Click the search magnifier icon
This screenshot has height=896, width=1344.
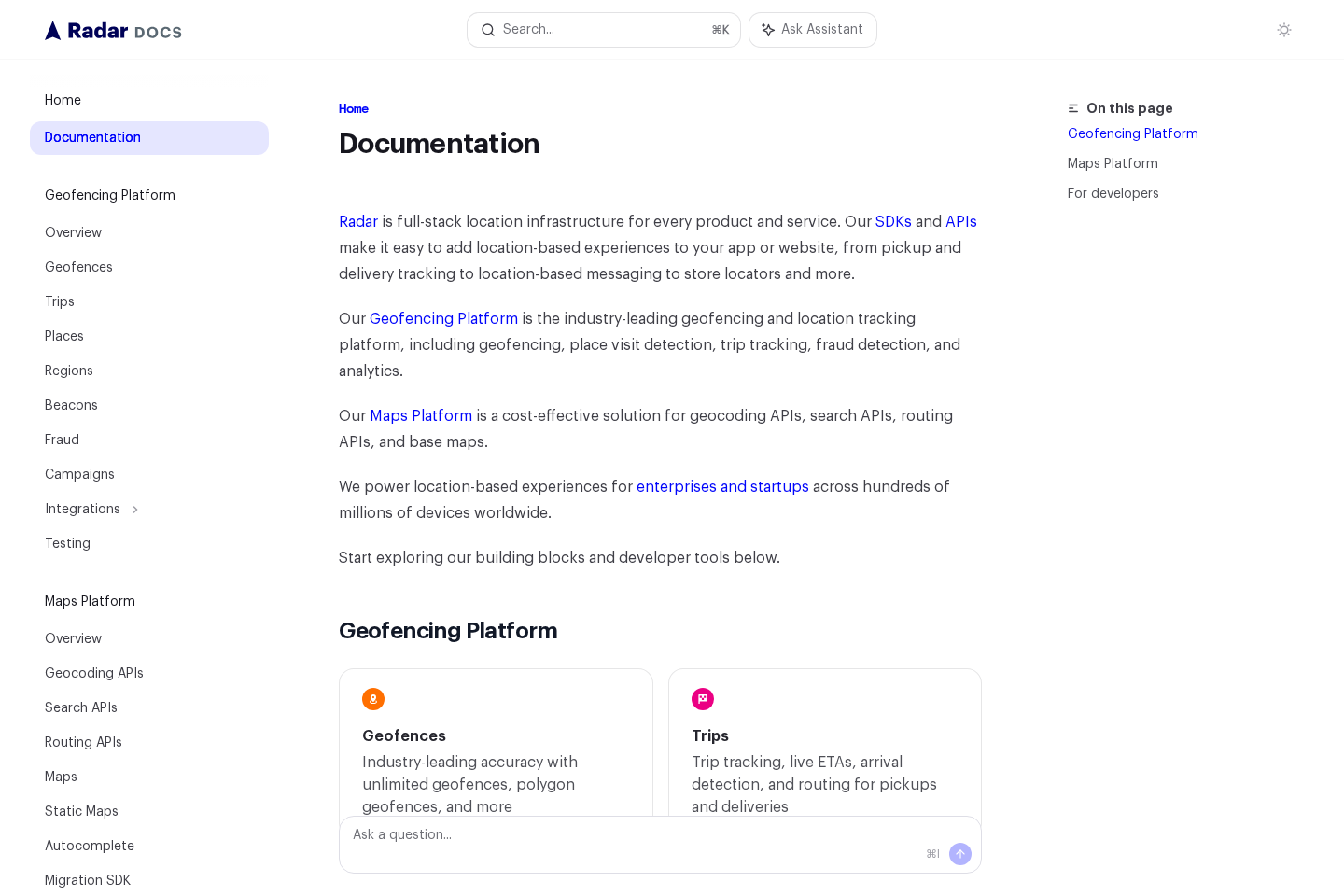(x=487, y=30)
